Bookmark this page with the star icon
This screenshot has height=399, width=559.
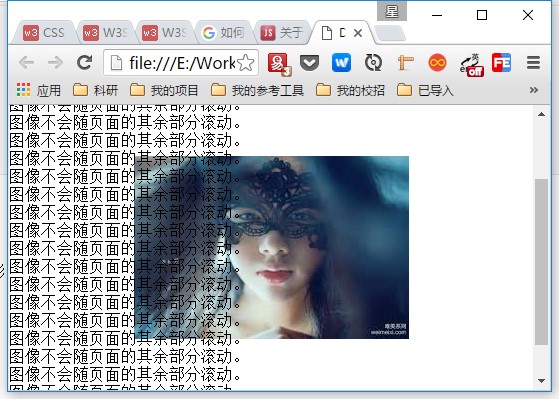246,63
